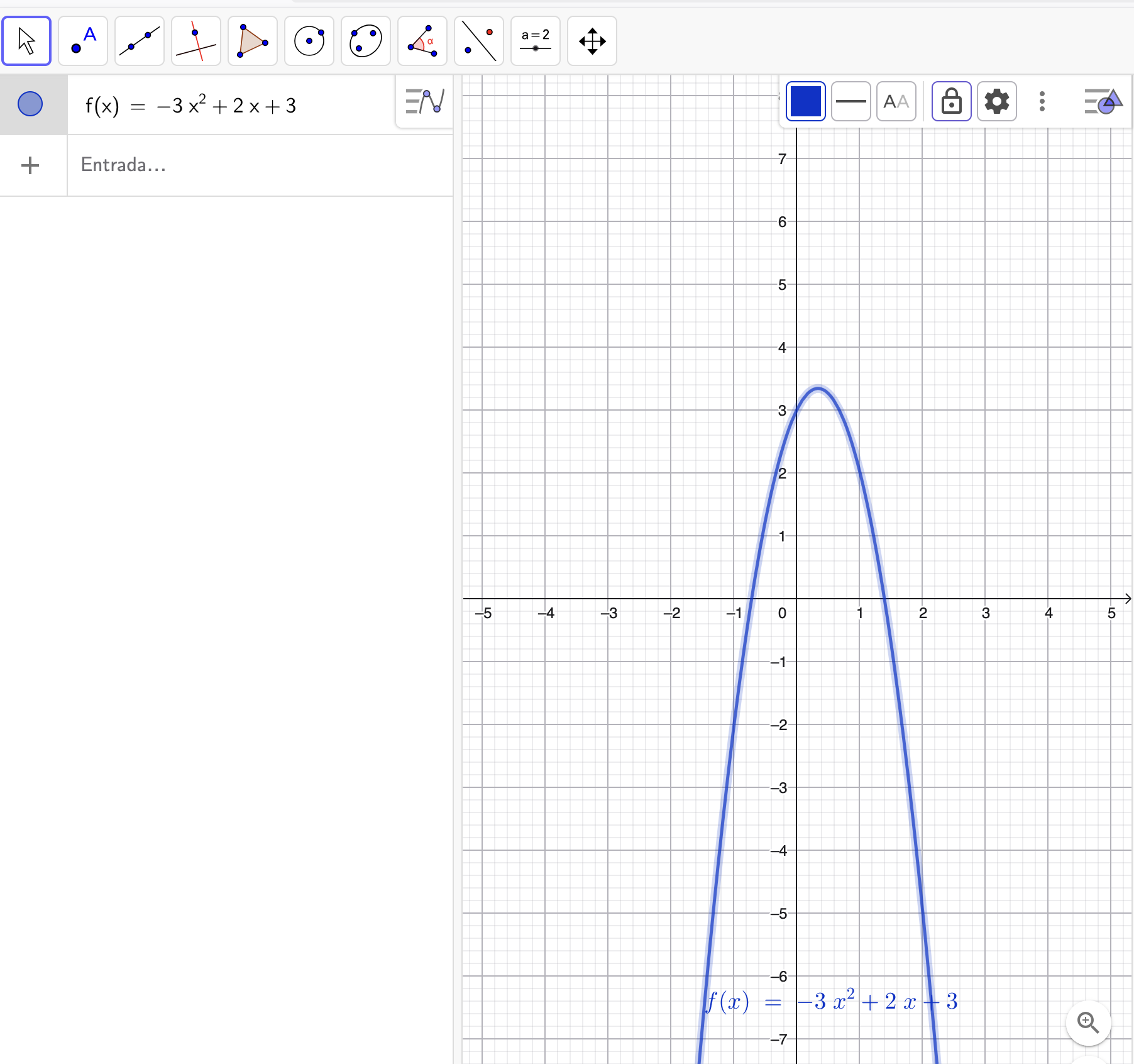Select the Slider a=2 tool
The image size is (1134, 1064).
(x=536, y=42)
